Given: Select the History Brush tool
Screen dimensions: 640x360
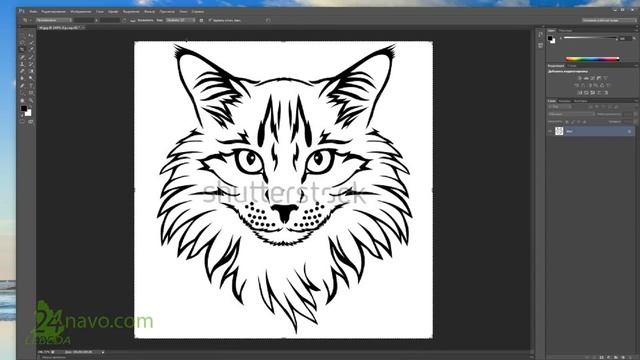Looking at the screenshot, I should 31,64.
